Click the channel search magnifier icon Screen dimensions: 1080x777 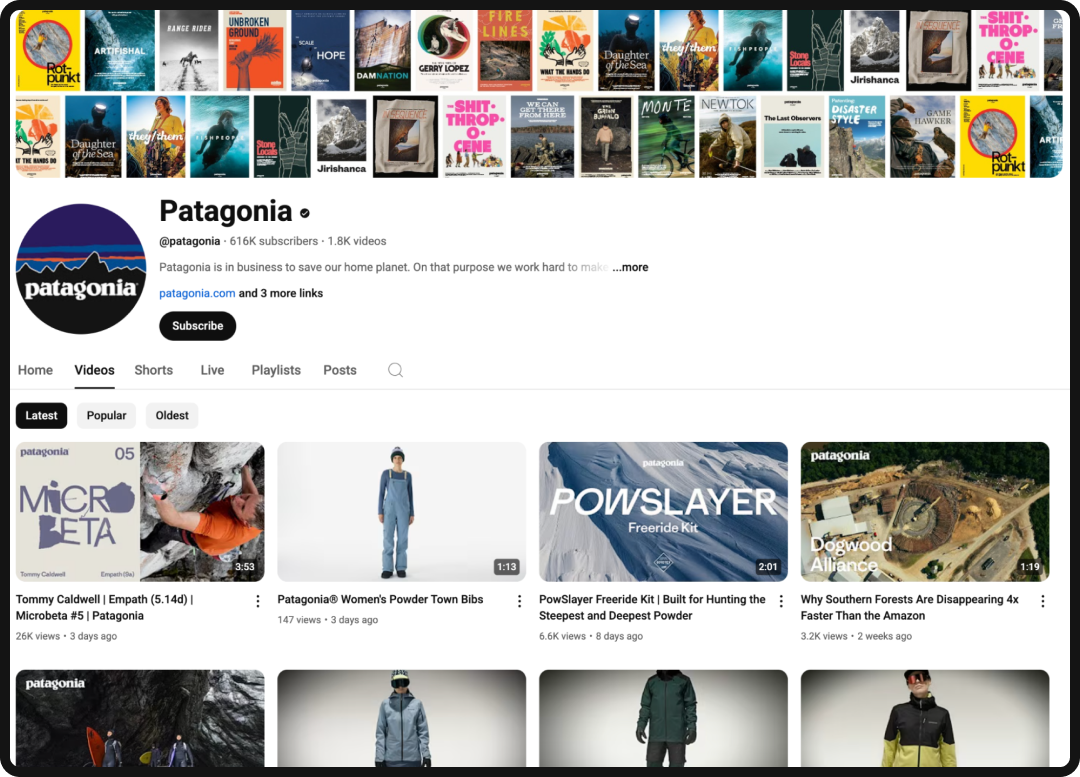[x=395, y=370]
